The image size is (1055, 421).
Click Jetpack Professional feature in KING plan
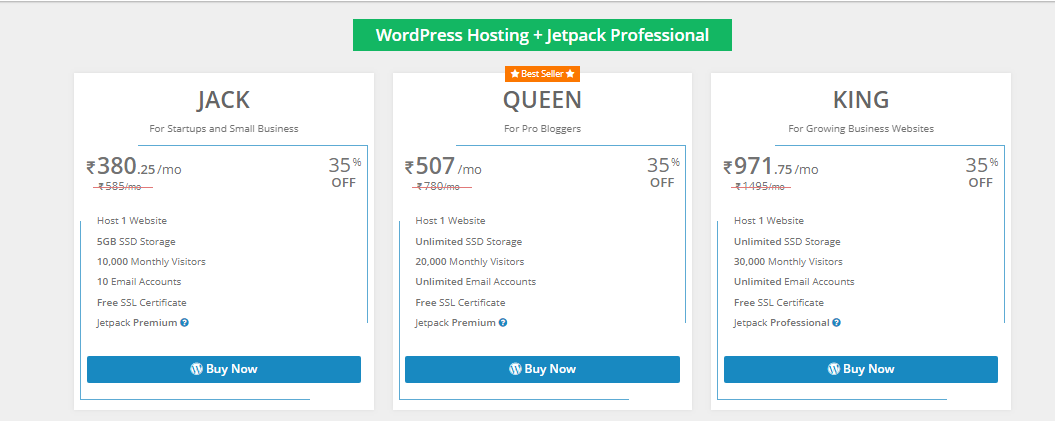click(782, 323)
